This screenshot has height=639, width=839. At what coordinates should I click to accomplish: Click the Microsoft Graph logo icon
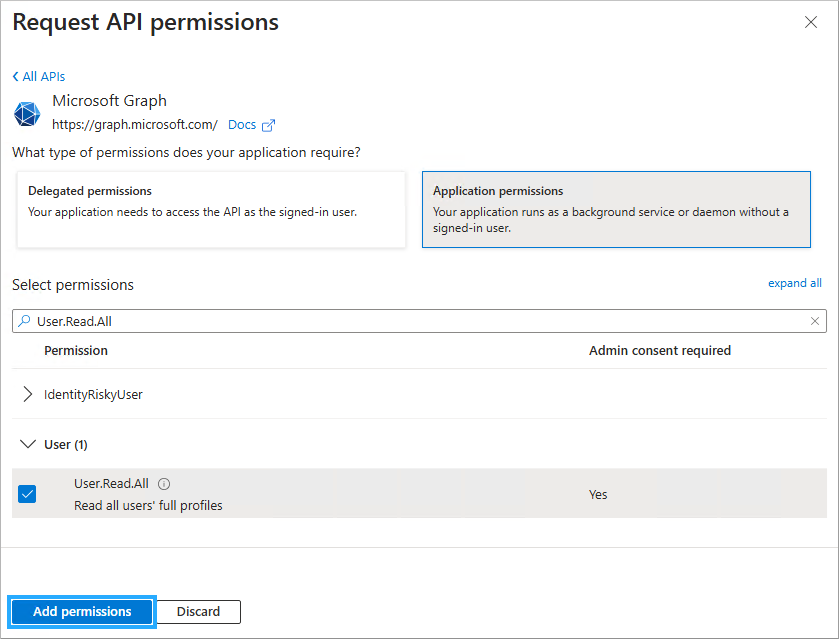[x=27, y=114]
